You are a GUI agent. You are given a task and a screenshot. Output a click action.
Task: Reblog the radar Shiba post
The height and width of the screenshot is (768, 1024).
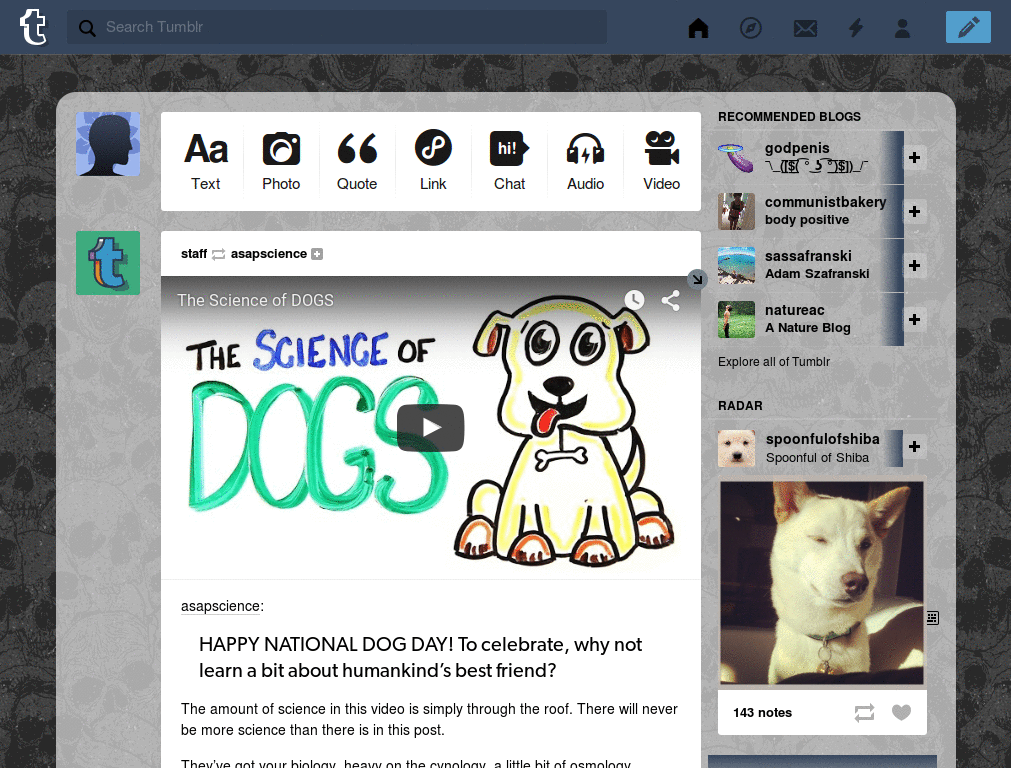864,713
